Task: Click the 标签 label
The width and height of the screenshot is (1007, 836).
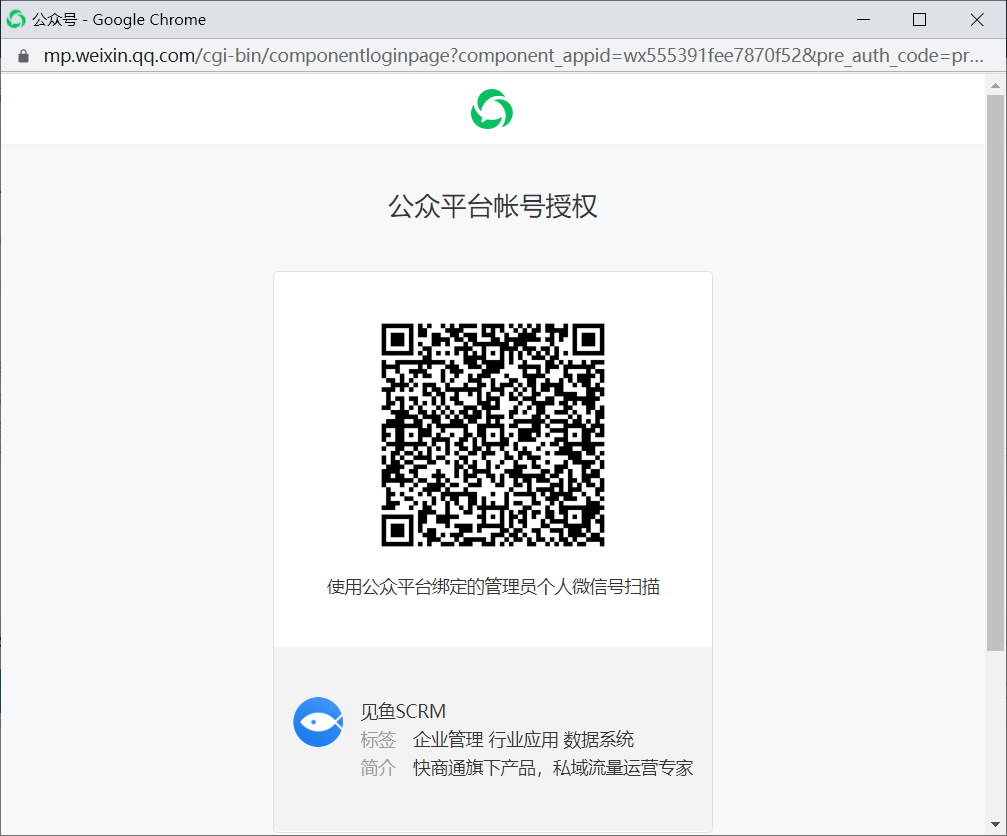Action: click(x=378, y=740)
